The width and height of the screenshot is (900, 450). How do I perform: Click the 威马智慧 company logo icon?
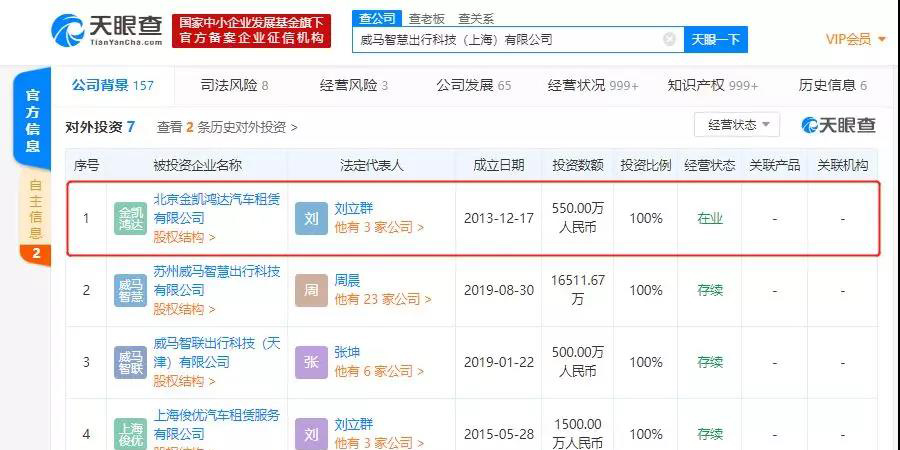(130, 290)
